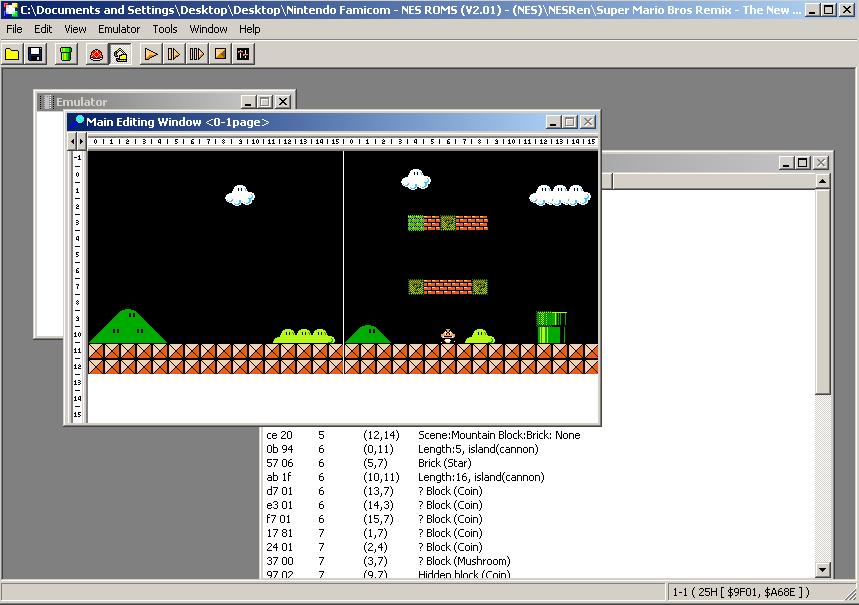Viewport: 859px width, 605px height.
Task: Open the Tools menu
Action: (x=165, y=29)
